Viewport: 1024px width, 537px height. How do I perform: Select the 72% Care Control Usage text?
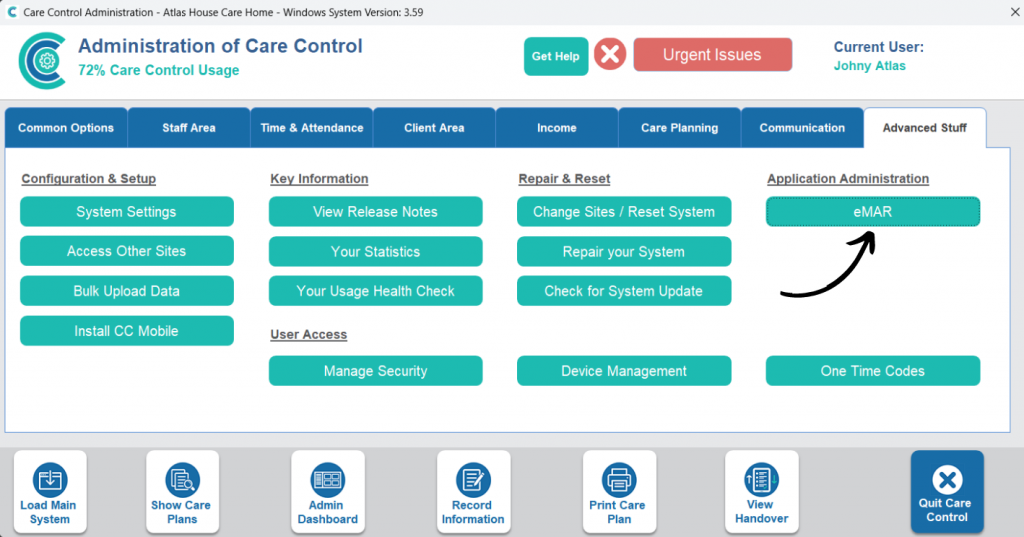tap(159, 70)
